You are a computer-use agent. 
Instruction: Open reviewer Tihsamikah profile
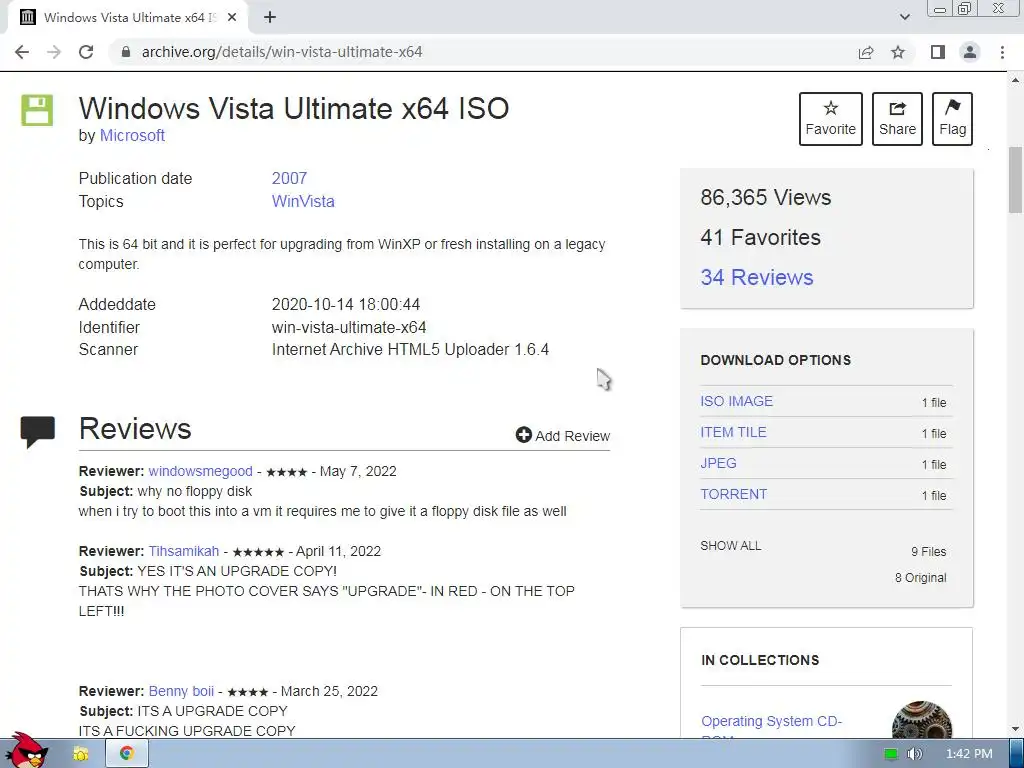click(x=184, y=551)
